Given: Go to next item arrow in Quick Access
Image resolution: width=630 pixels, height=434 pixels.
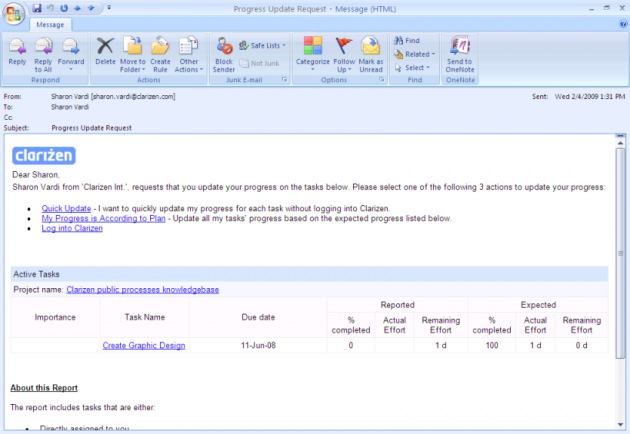Looking at the screenshot, I should point(91,8).
